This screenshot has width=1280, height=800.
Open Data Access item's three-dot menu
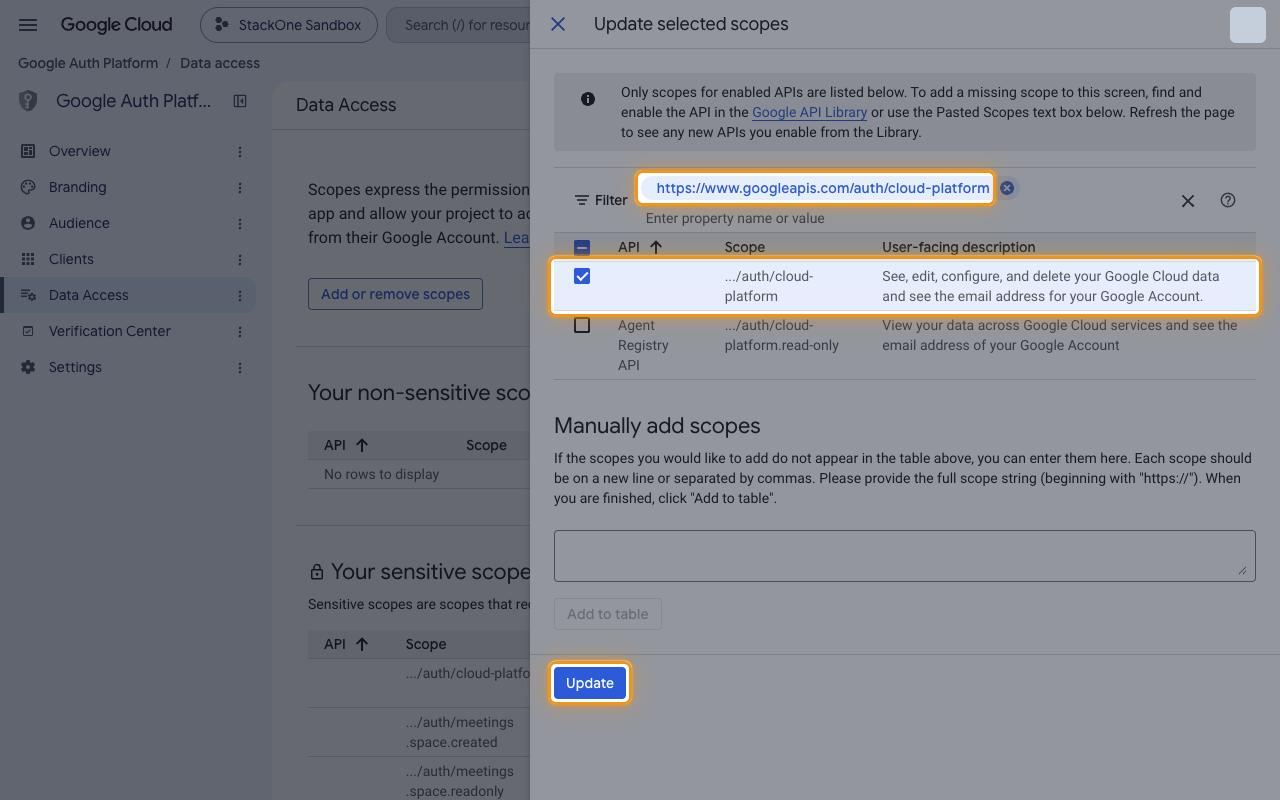click(x=240, y=295)
